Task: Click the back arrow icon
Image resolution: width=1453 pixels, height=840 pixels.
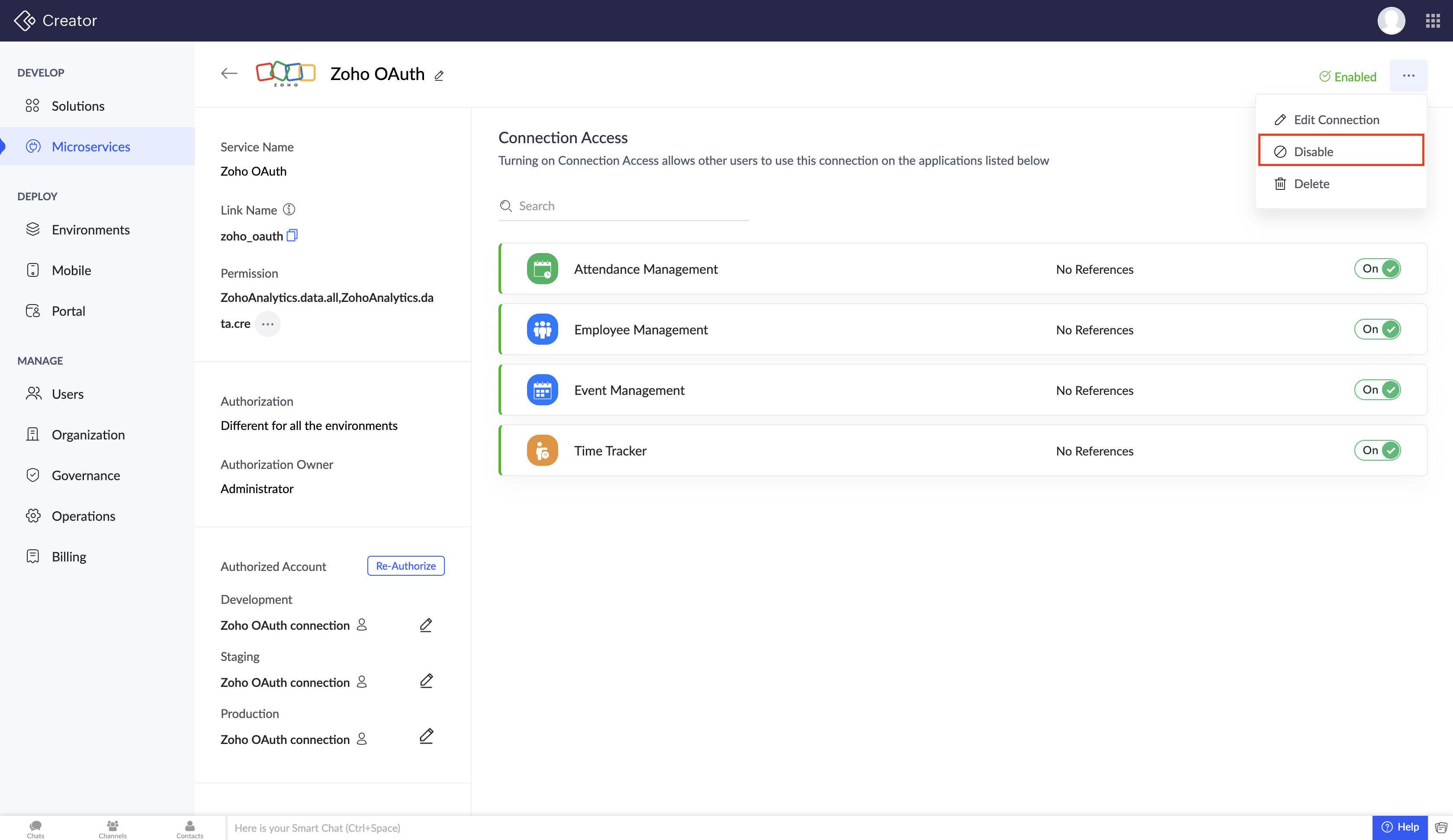Action: tap(229, 73)
